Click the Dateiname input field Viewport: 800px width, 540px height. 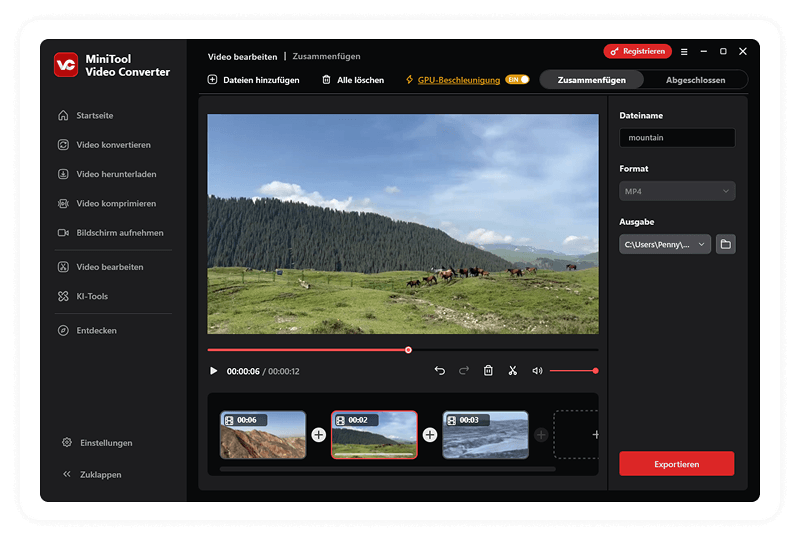click(677, 138)
